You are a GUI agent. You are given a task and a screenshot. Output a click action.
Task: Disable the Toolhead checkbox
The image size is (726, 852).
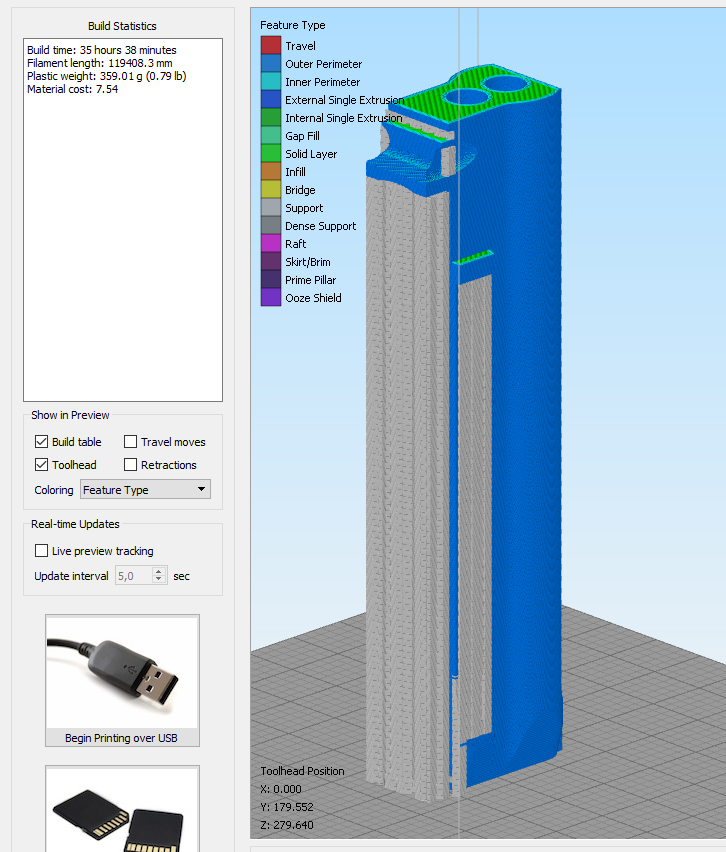pos(41,465)
